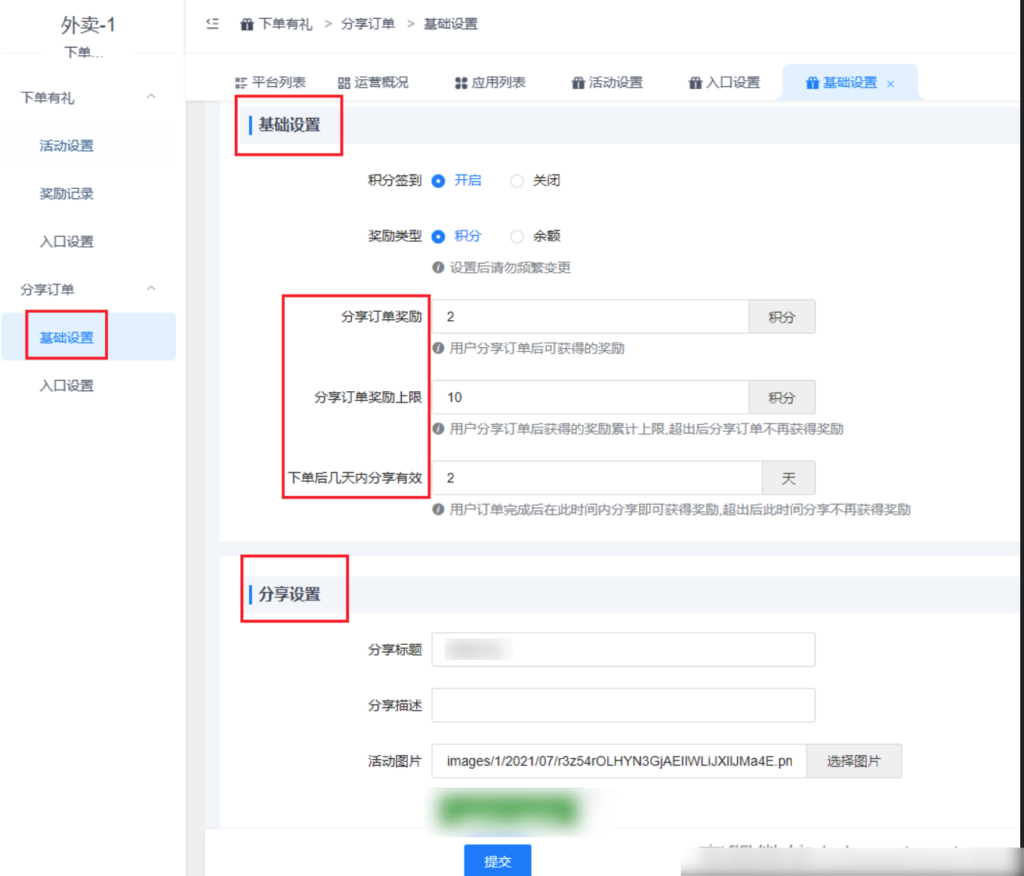Click 选择图片 to choose an image

click(854, 761)
